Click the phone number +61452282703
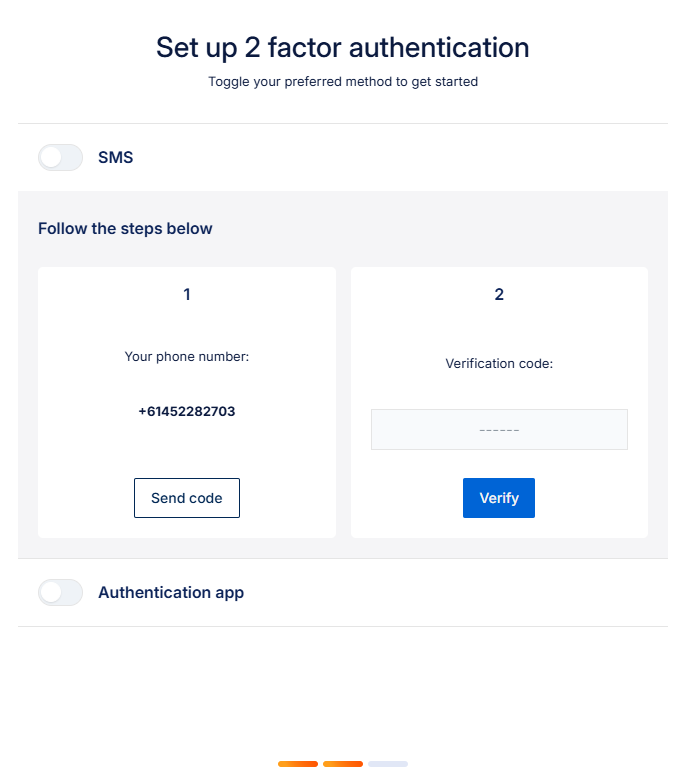Image resolution: width=680 pixels, height=773 pixels. click(187, 411)
